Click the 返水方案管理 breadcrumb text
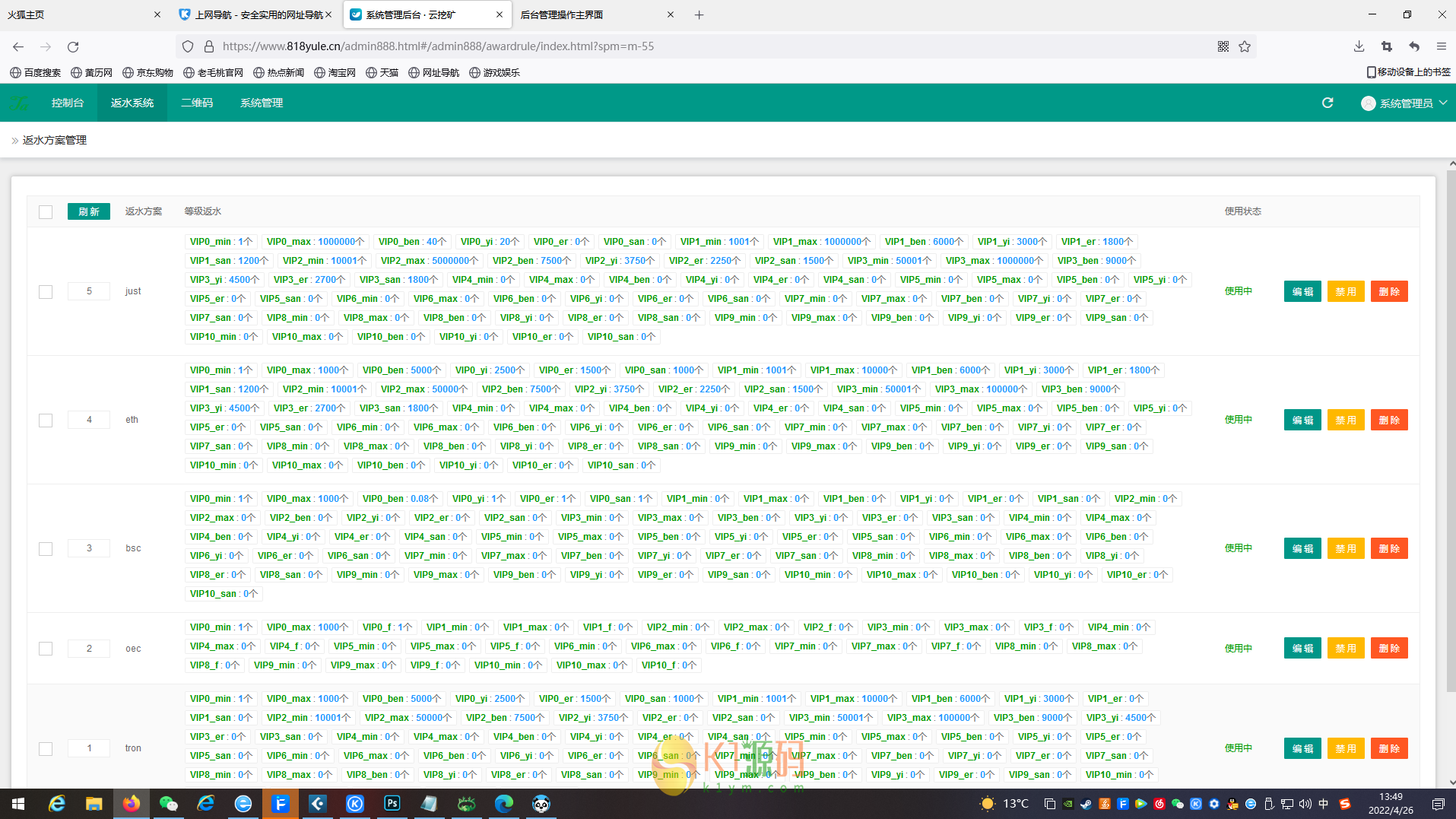This screenshot has width=1456, height=819. [55, 140]
